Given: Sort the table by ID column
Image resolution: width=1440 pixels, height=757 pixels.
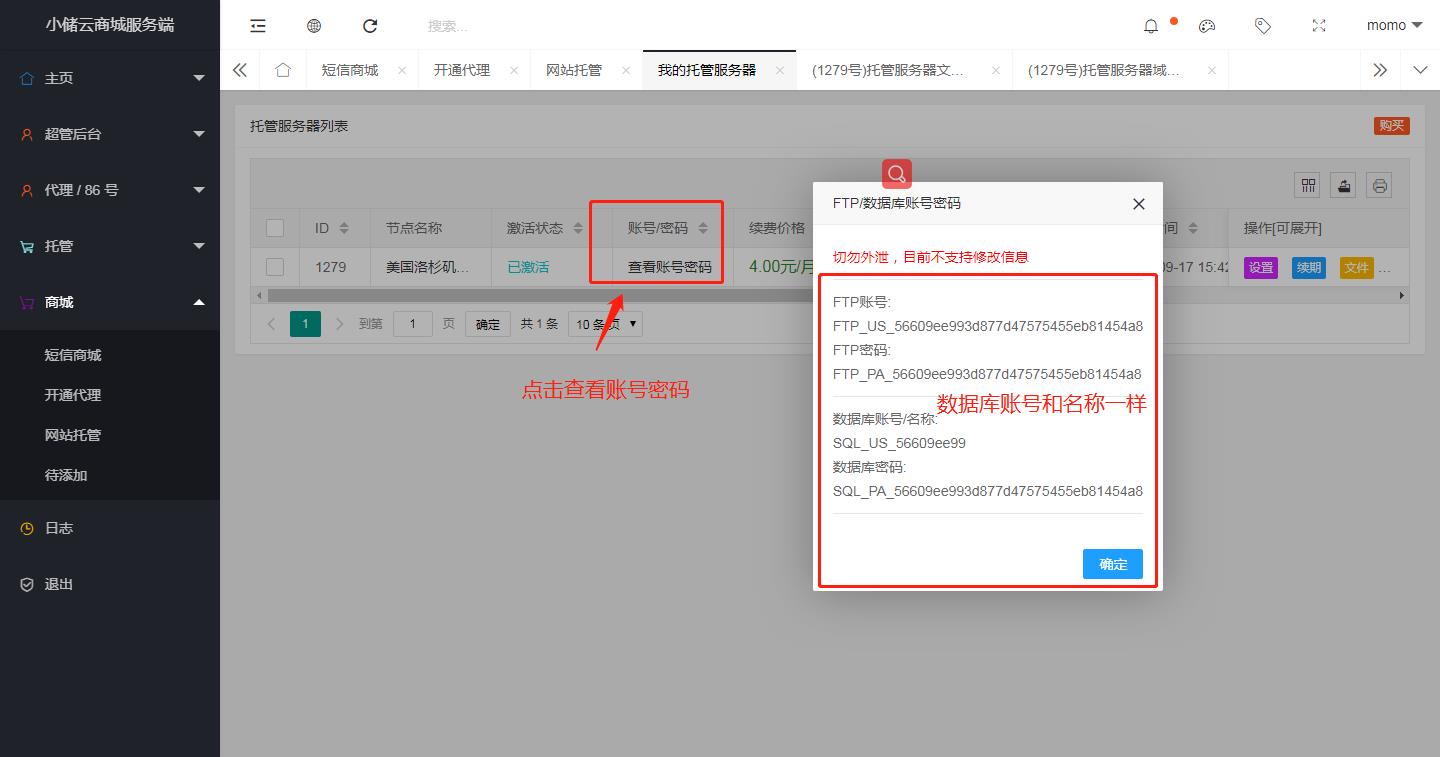Looking at the screenshot, I should pos(344,228).
